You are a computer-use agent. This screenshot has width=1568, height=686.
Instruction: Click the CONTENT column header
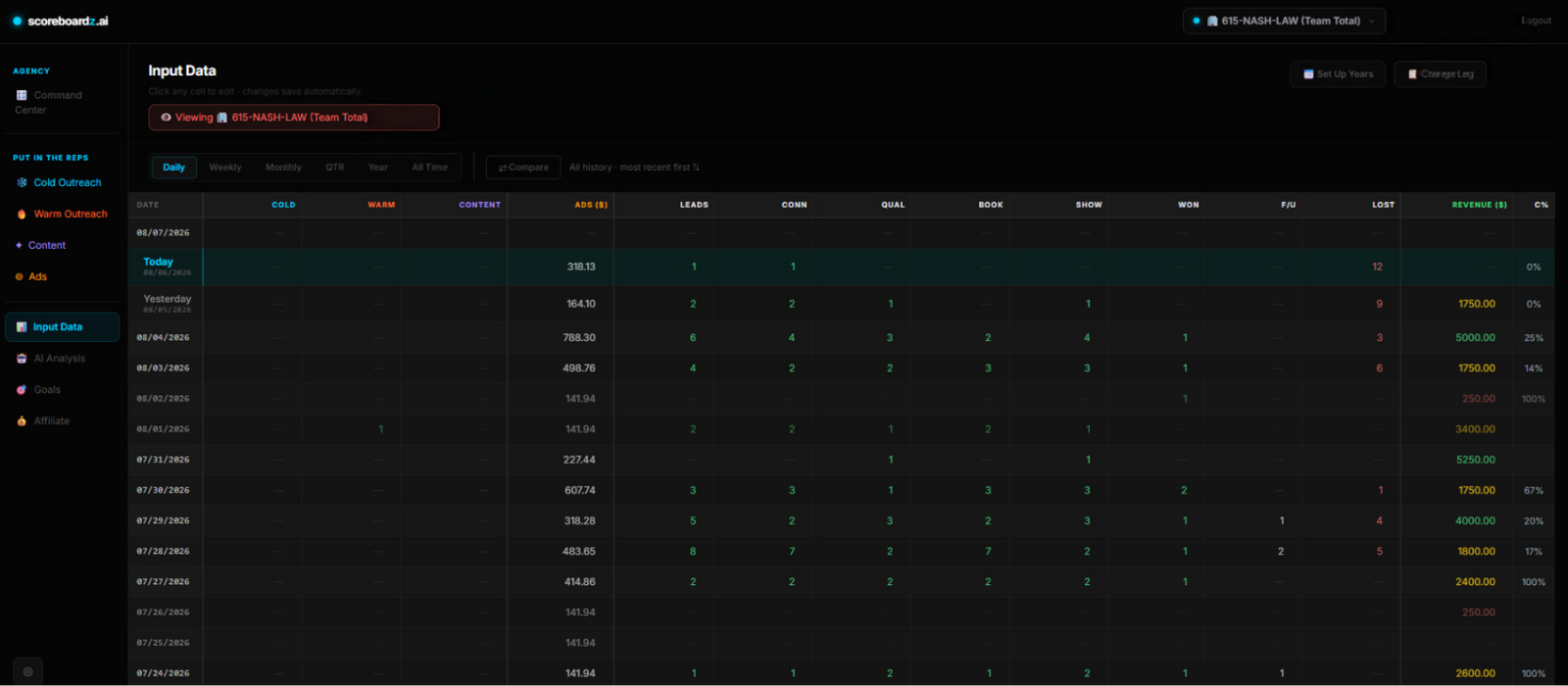tap(480, 205)
